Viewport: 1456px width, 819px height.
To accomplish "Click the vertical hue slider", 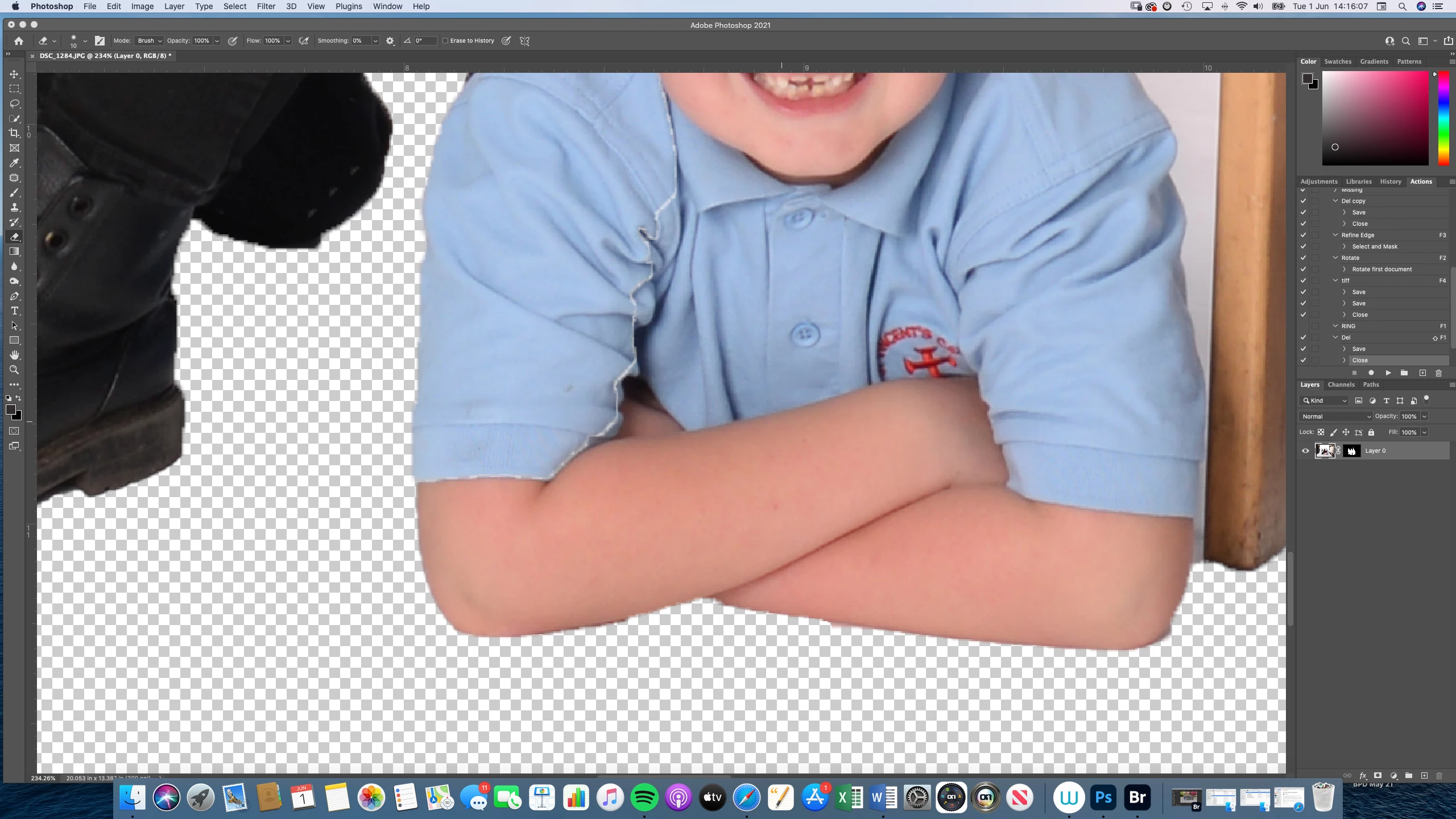I will click(x=1443, y=118).
